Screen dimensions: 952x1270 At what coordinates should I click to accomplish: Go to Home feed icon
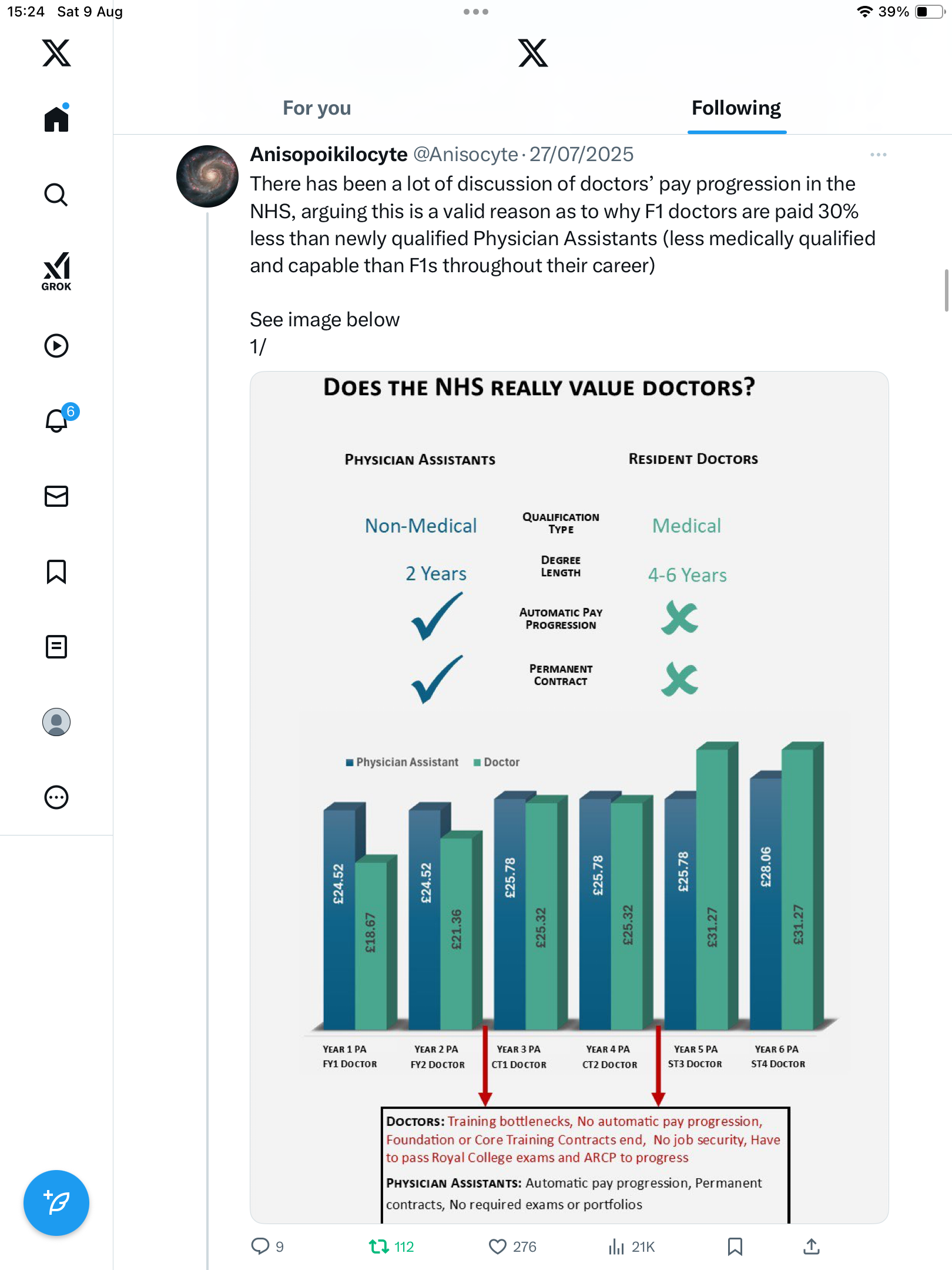tap(56, 119)
